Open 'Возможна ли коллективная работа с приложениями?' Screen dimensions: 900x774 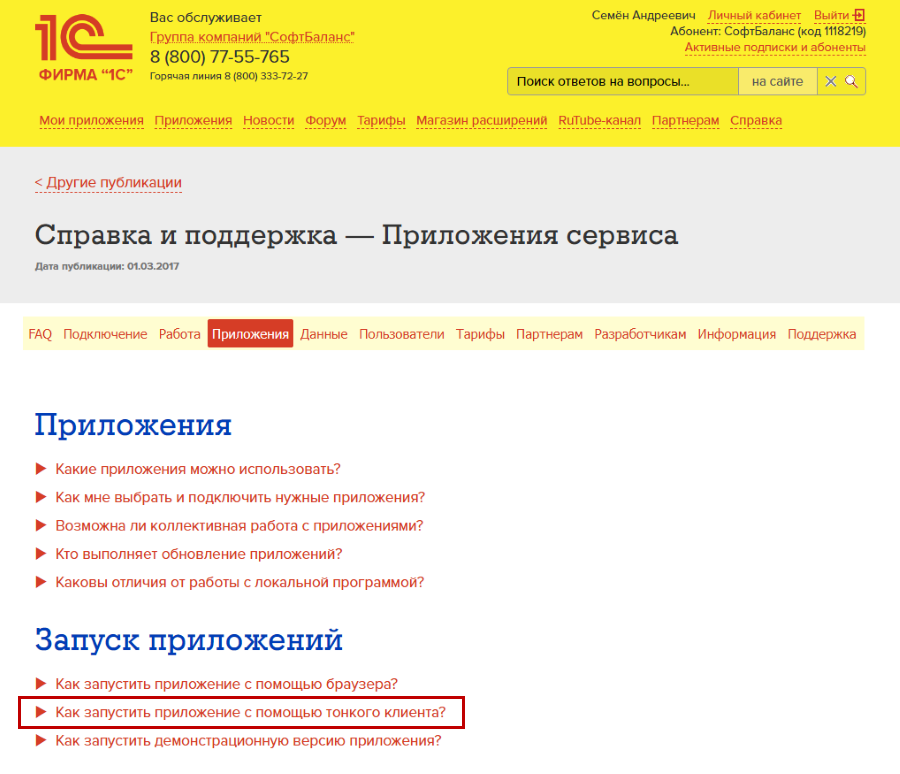click(x=239, y=525)
